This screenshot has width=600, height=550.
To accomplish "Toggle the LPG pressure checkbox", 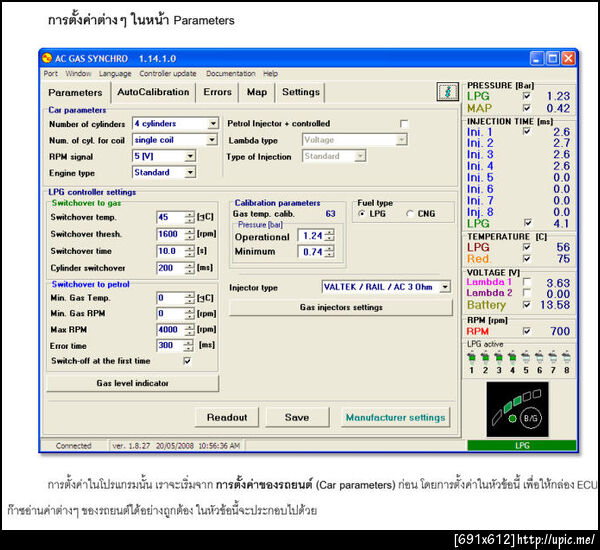I will pos(527,96).
